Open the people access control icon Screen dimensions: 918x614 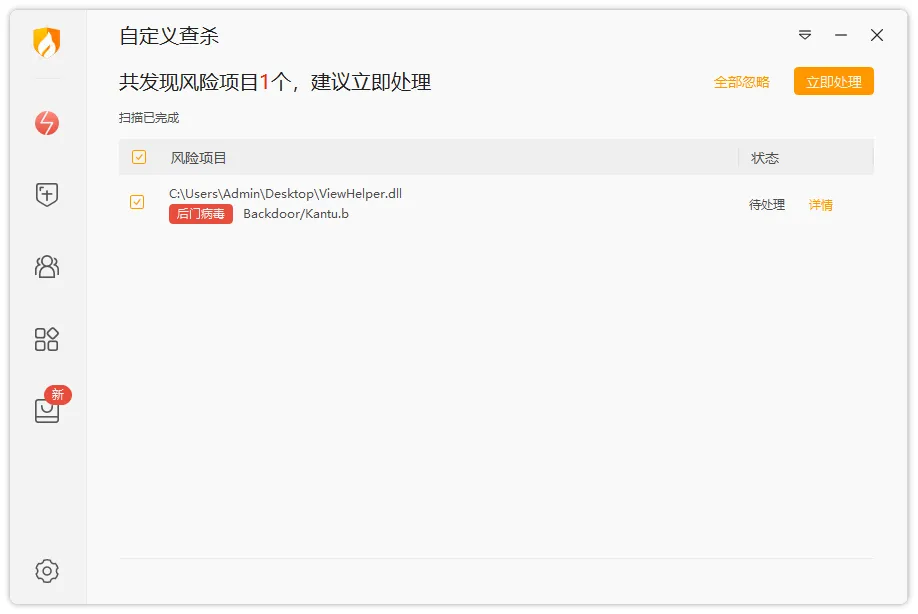(47, 267)
